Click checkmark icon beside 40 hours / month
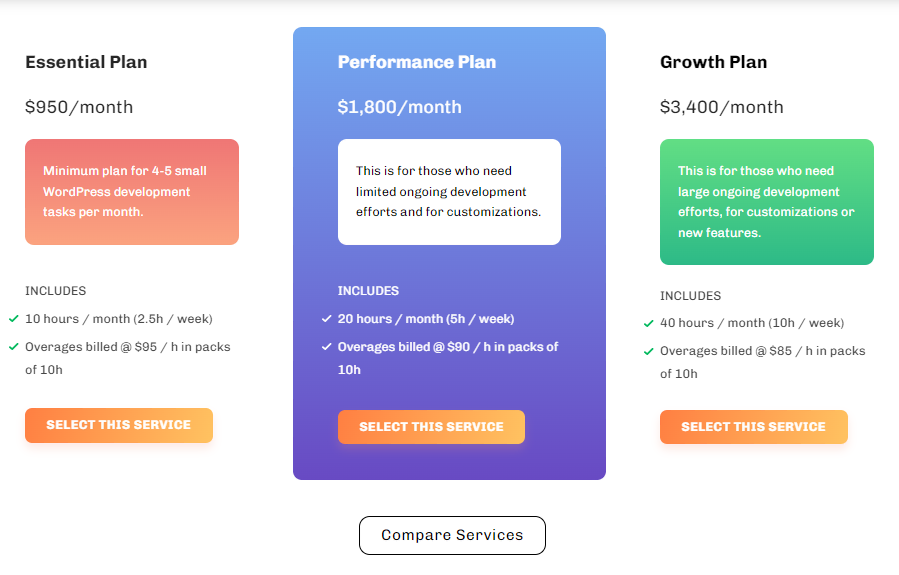 (x=648, y=323)
